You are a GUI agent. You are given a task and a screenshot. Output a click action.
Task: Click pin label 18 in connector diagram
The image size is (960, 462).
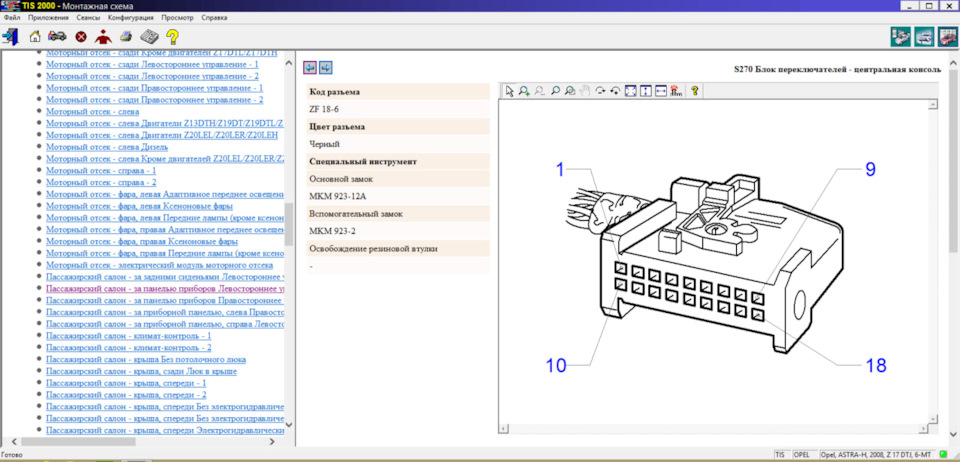pyautogui.click(x=876, y=365)
